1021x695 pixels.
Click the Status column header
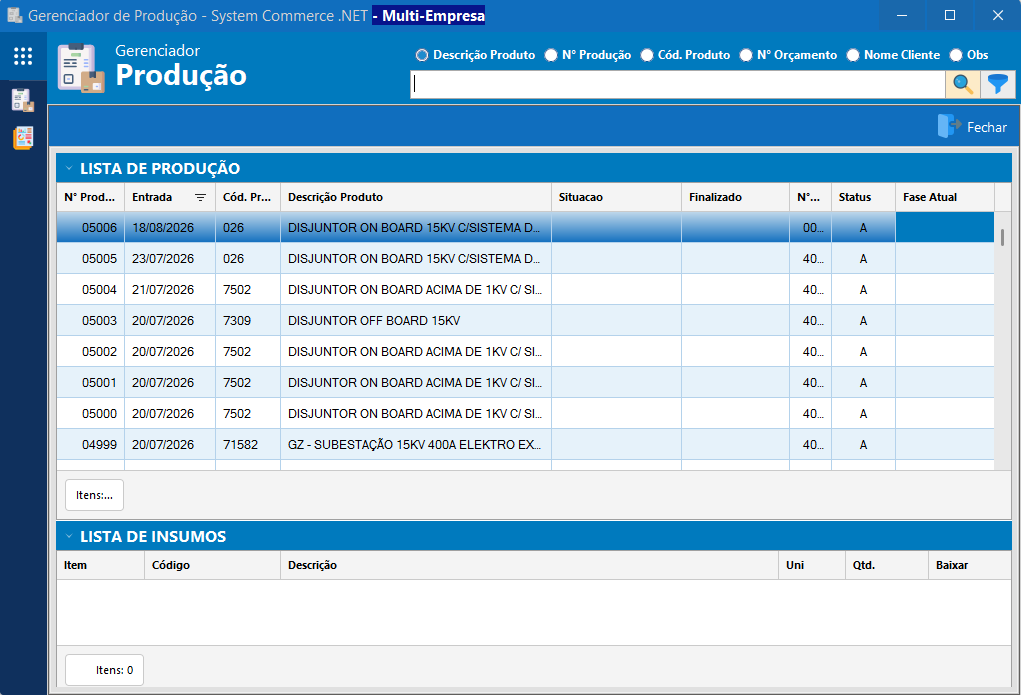pyautogui.click(x=863, y=197)
